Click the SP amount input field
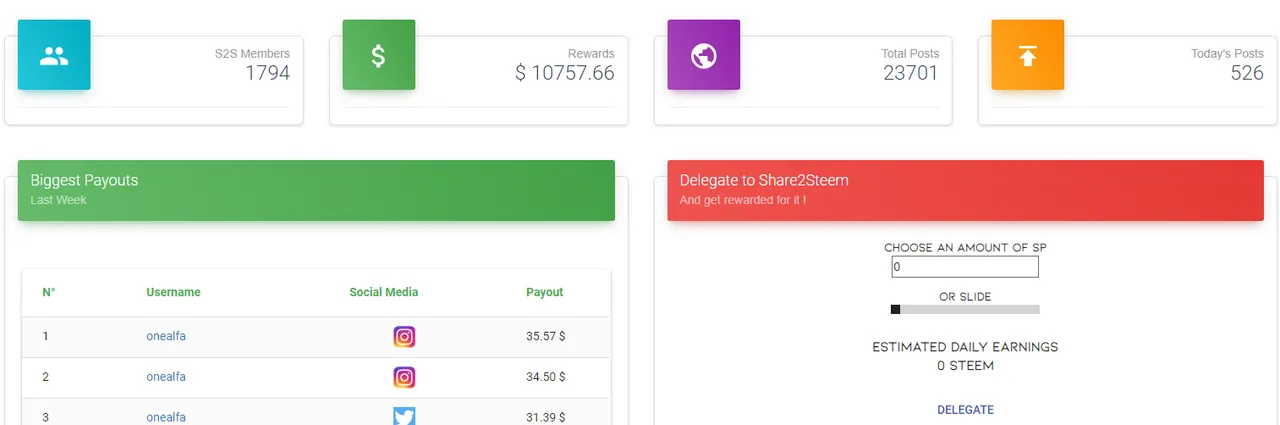Viewport: 1280px width, 425px height. pos(965,267)
